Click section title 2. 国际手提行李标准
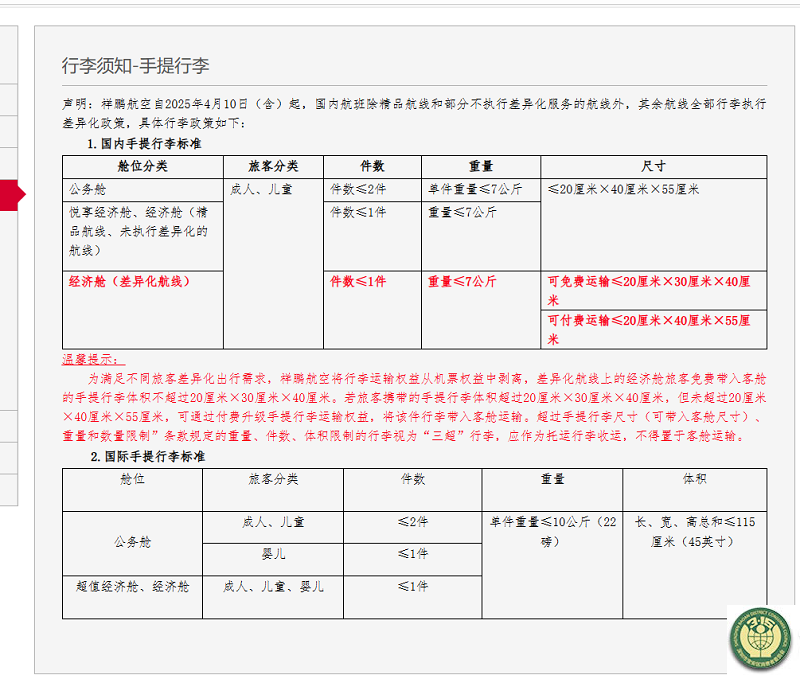 148,457
